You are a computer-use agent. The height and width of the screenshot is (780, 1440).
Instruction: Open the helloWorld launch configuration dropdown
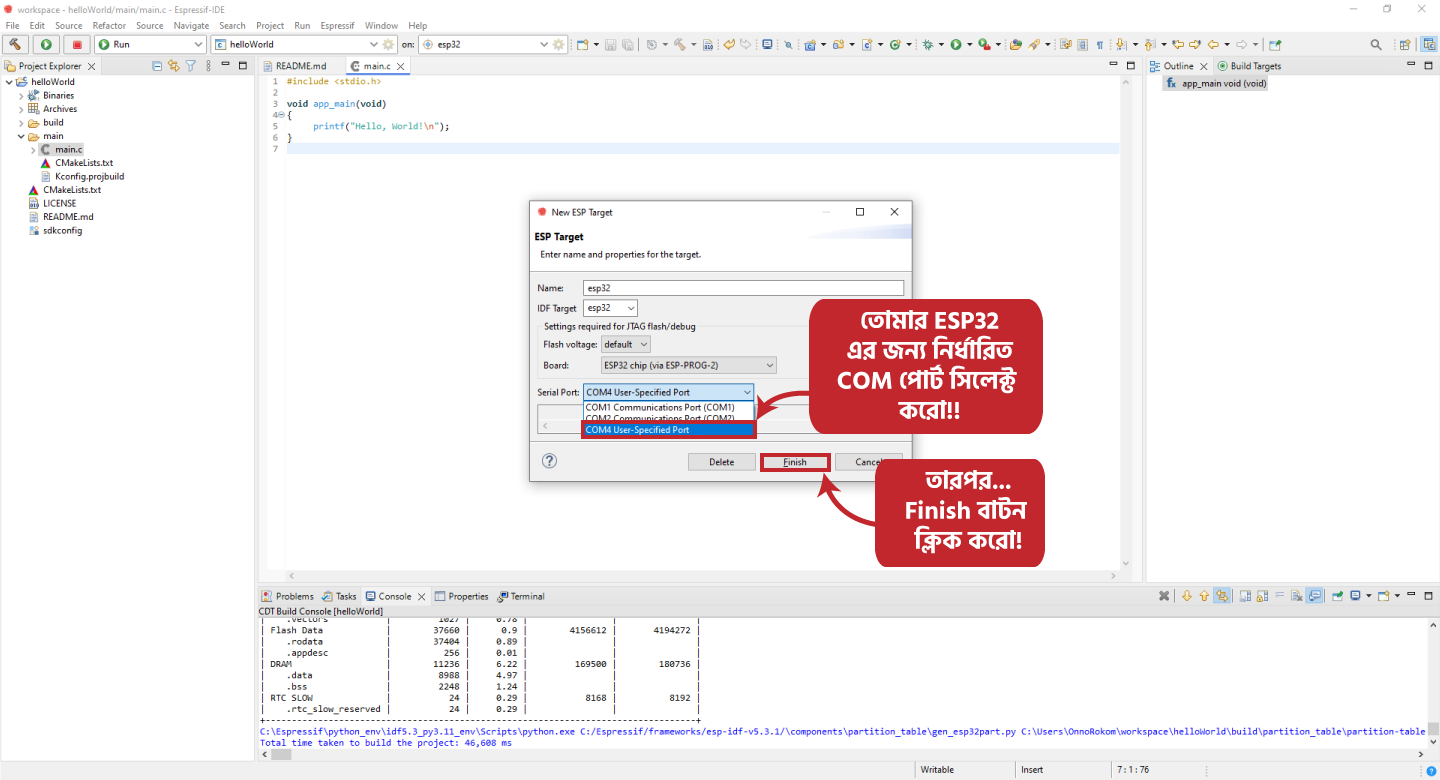coord(373,44)
